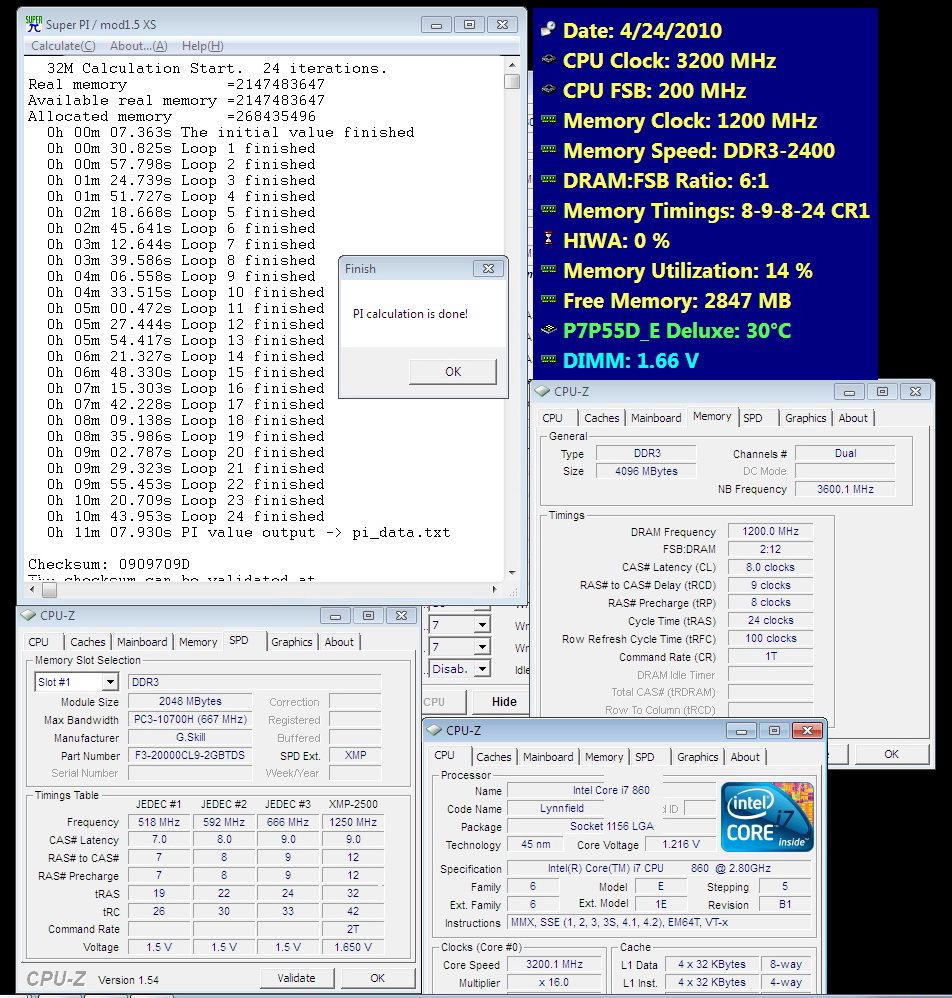Open the Calculate menu in Super PI
Image resolution: width=952 pixels, height=998 pixels.
point(63,46)
